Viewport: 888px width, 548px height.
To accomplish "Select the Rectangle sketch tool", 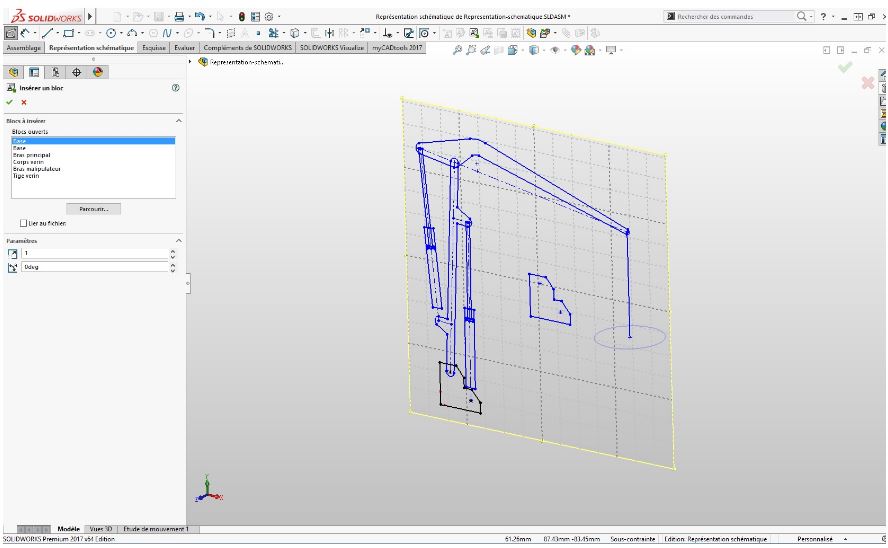I will coord(69,33).
